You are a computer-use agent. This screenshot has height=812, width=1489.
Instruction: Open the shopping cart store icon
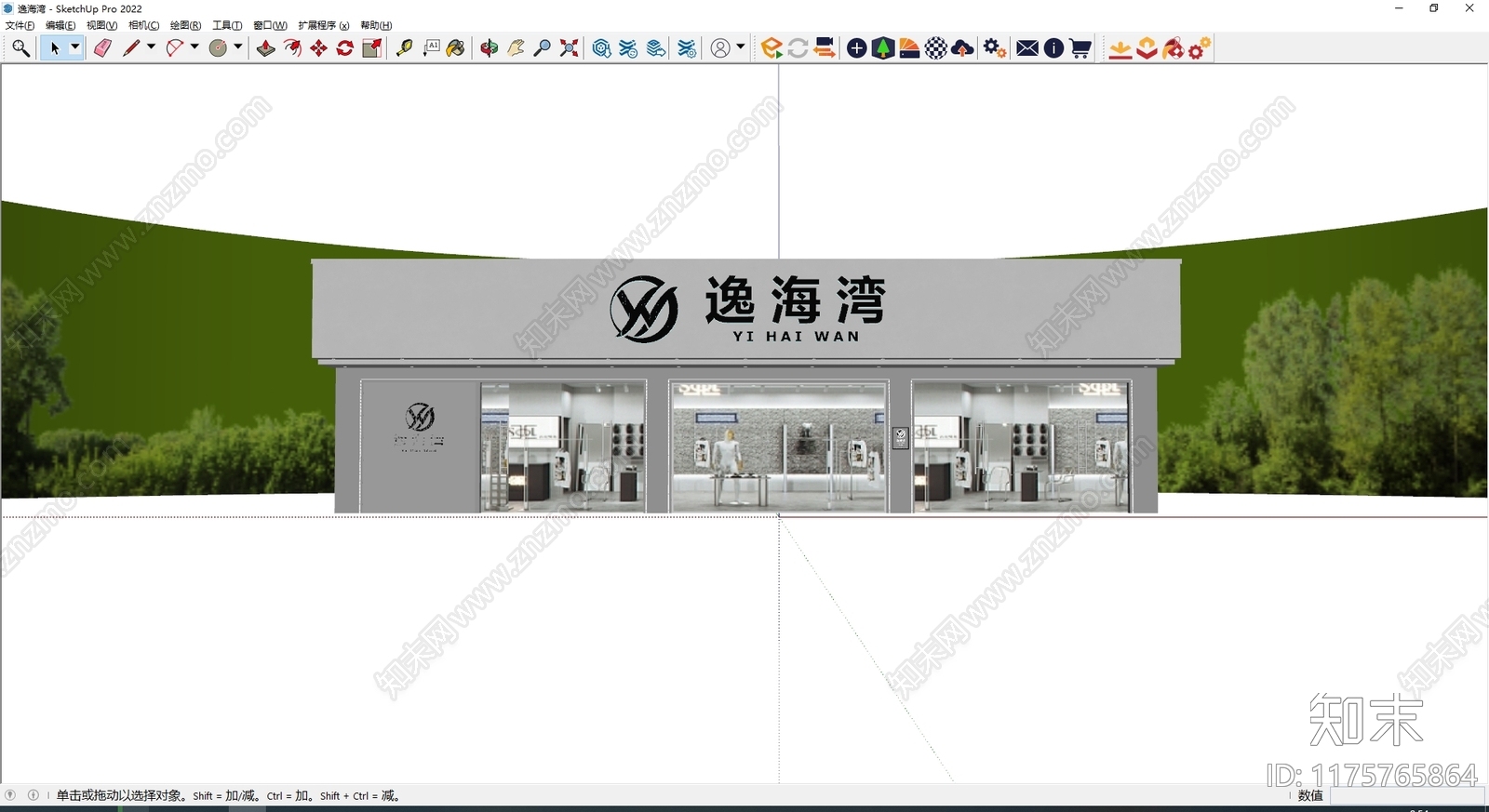[x=1080, y=48]
